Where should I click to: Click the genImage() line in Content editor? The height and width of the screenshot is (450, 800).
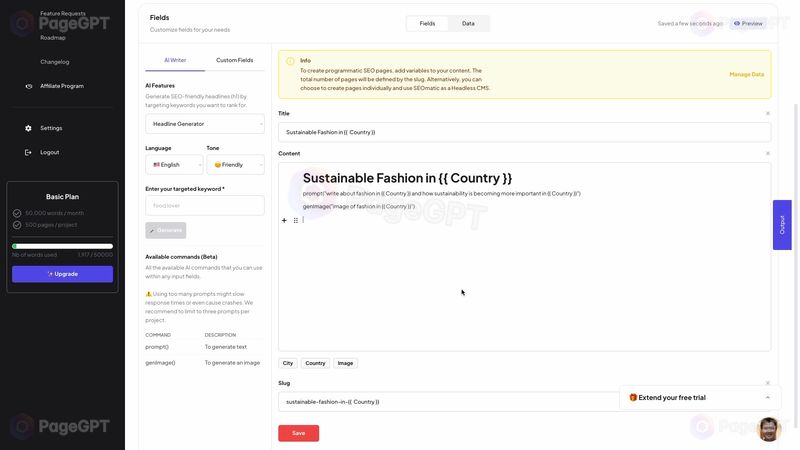coord(359,207)
